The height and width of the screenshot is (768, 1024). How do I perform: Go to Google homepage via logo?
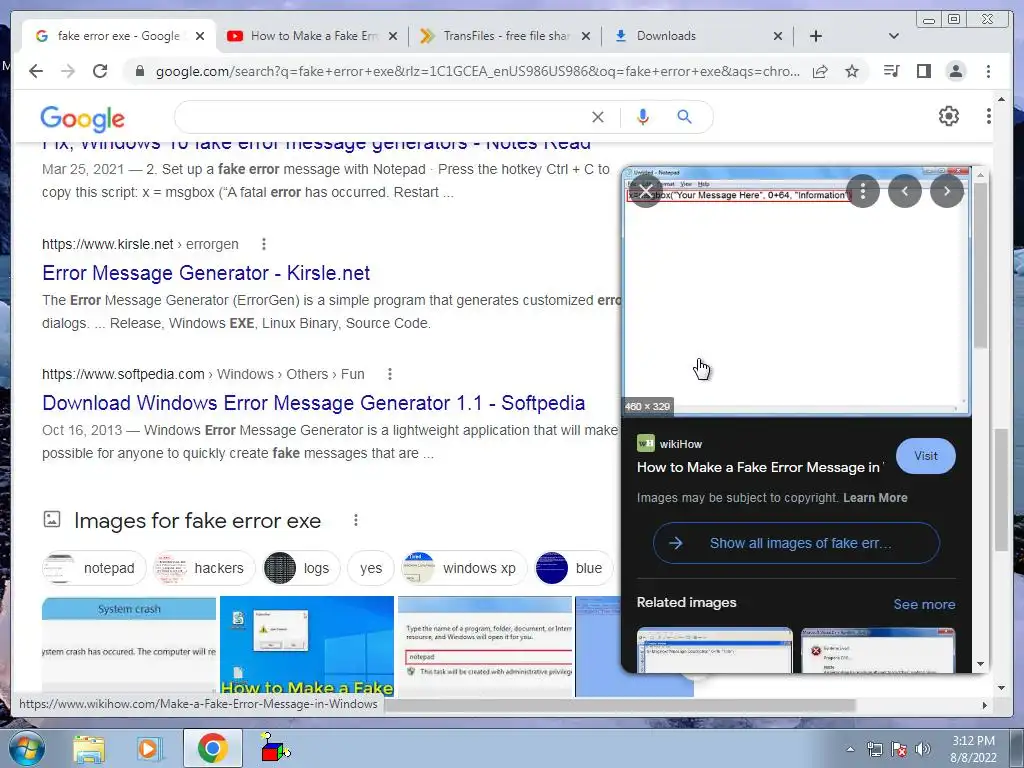pos(82,118)
